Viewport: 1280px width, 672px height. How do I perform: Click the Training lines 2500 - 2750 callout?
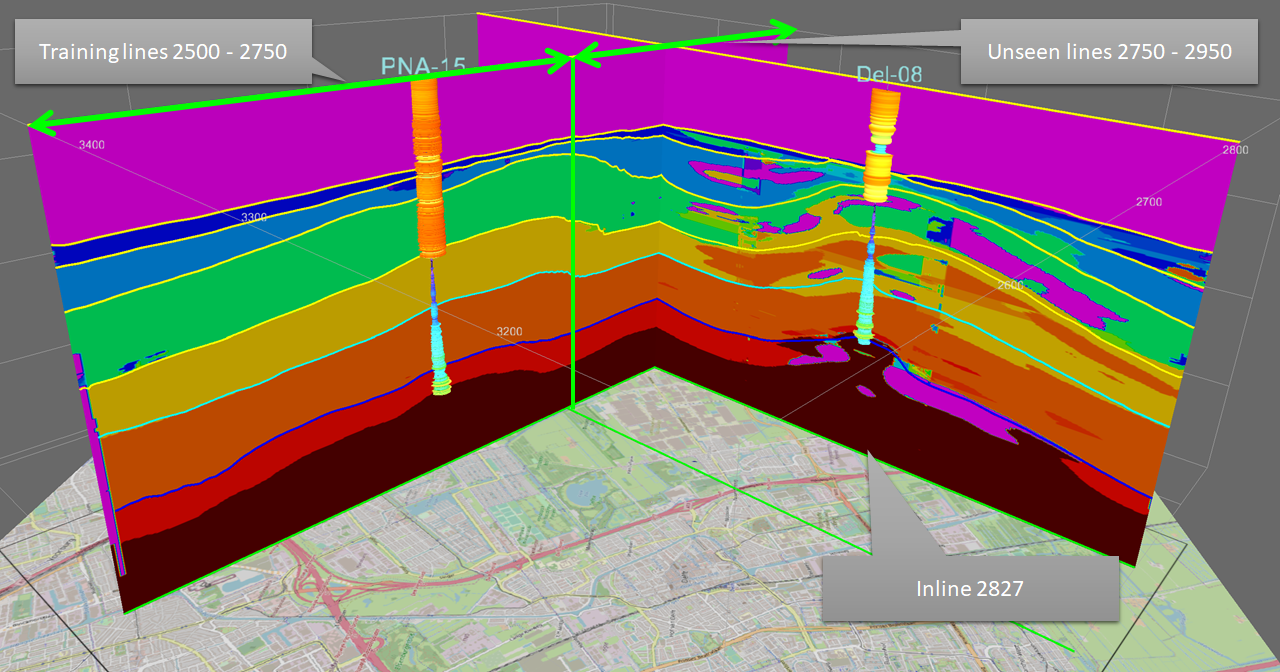[x=163, y=50]
